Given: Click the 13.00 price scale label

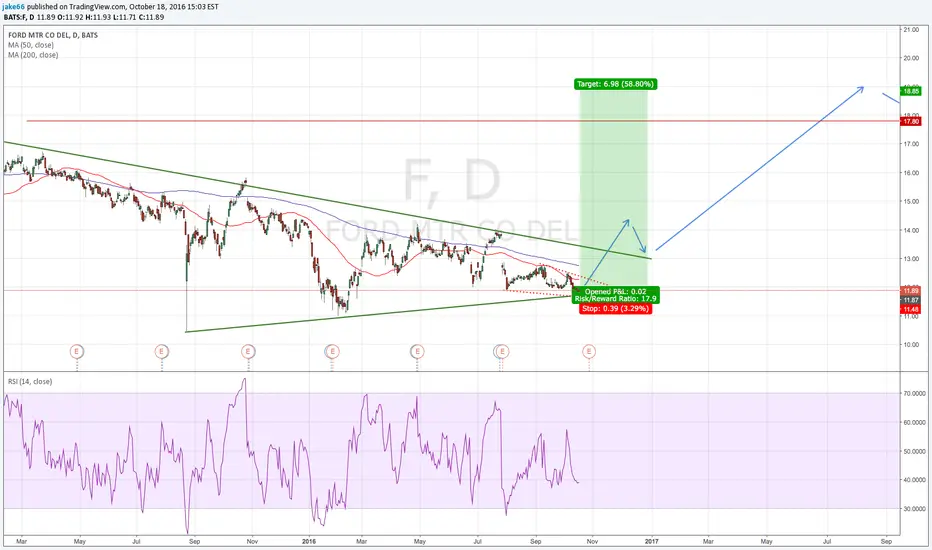Looking at the screenshot, I should [x=911, y=259].
